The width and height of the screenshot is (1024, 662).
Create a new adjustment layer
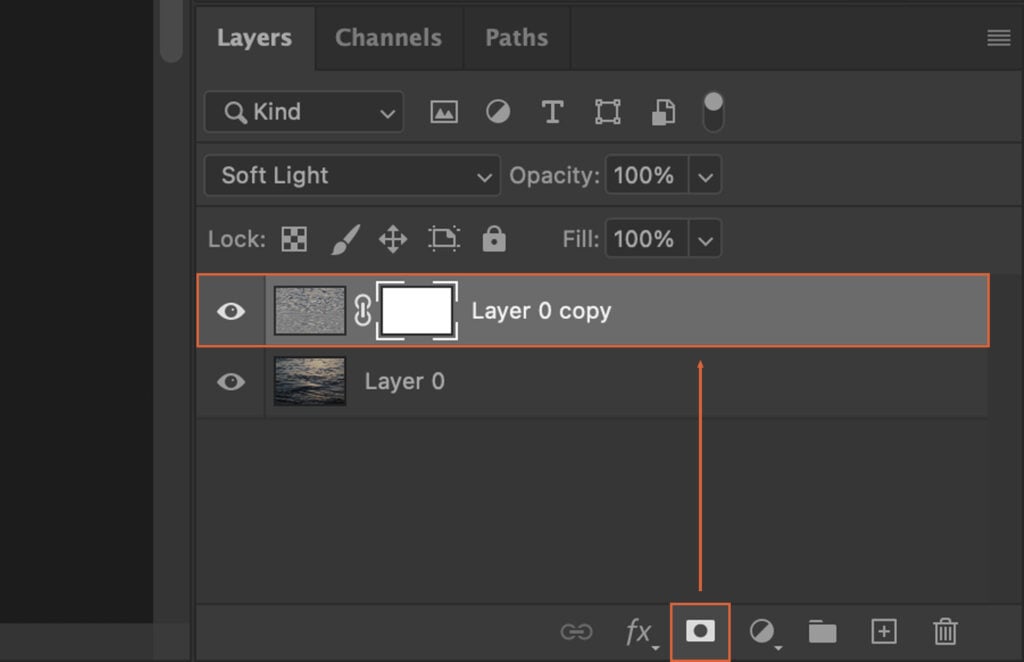[x=762, y=631]
